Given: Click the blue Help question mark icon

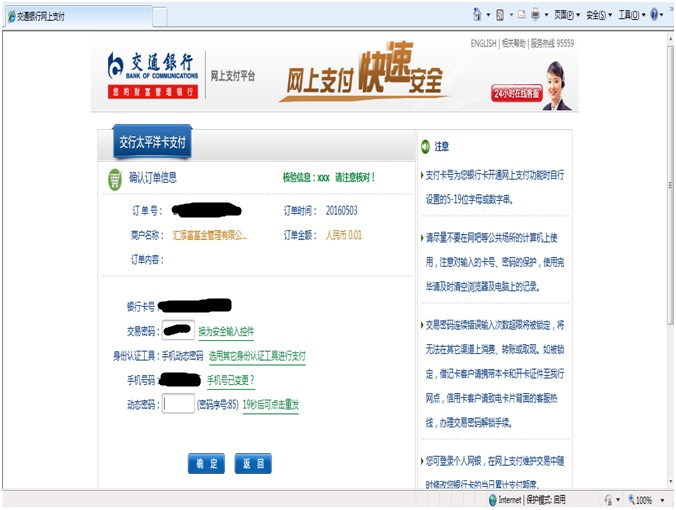Looking at the screenshot, I should point(655,15).
